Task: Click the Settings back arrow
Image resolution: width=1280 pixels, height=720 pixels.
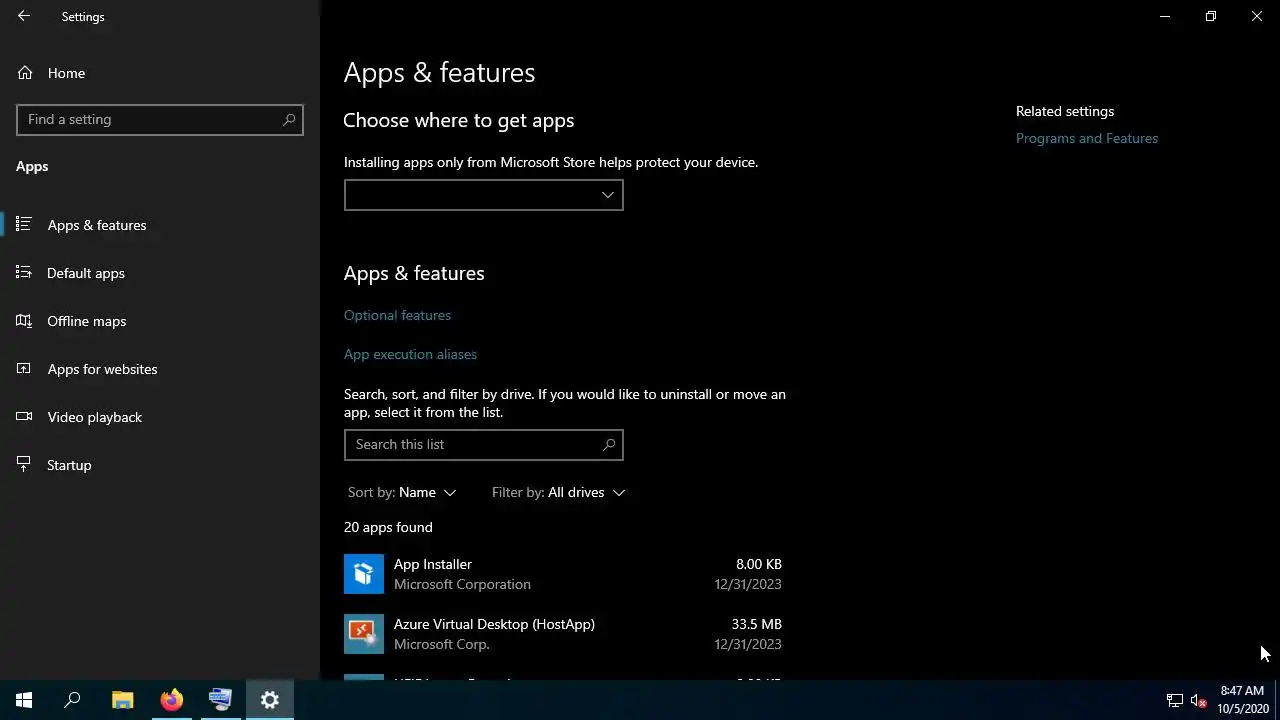Action: pos(24,16)
